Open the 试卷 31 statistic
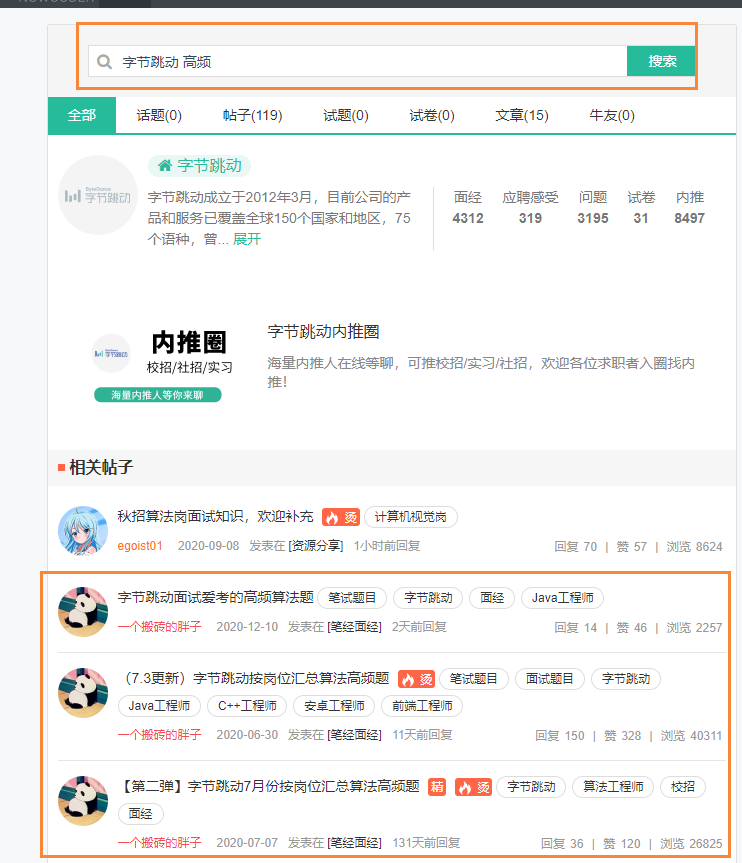This screenshot has height=863, width=742. tap(641, 207)
